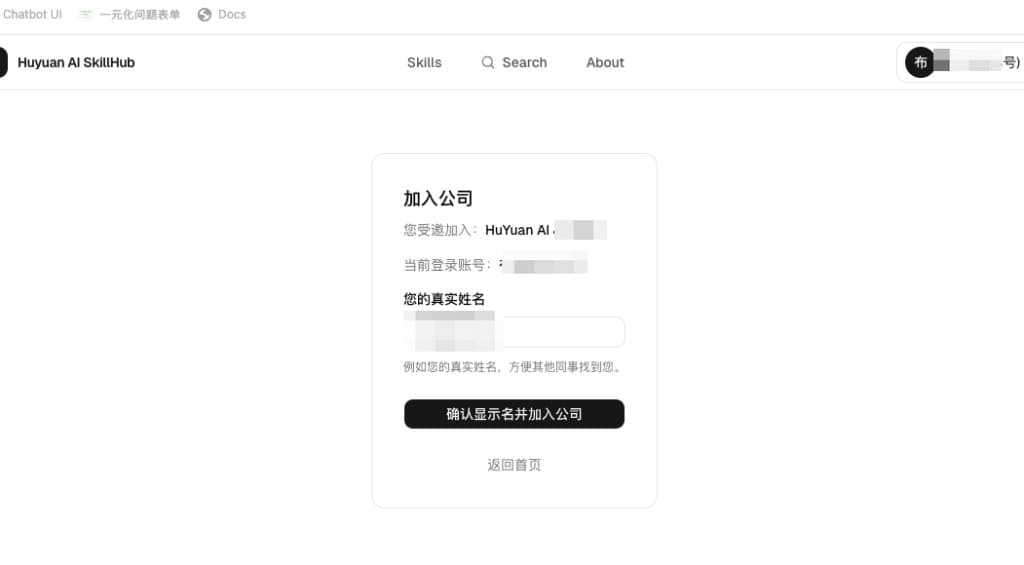Click the 您的真实姓名 field label
The image size is (1024, 565).
(444, 299)
